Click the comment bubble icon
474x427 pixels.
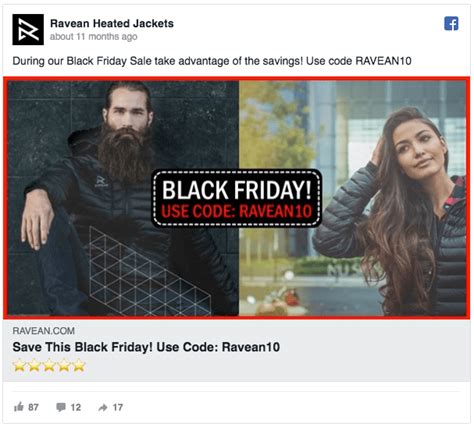click(x=61, y=407)
